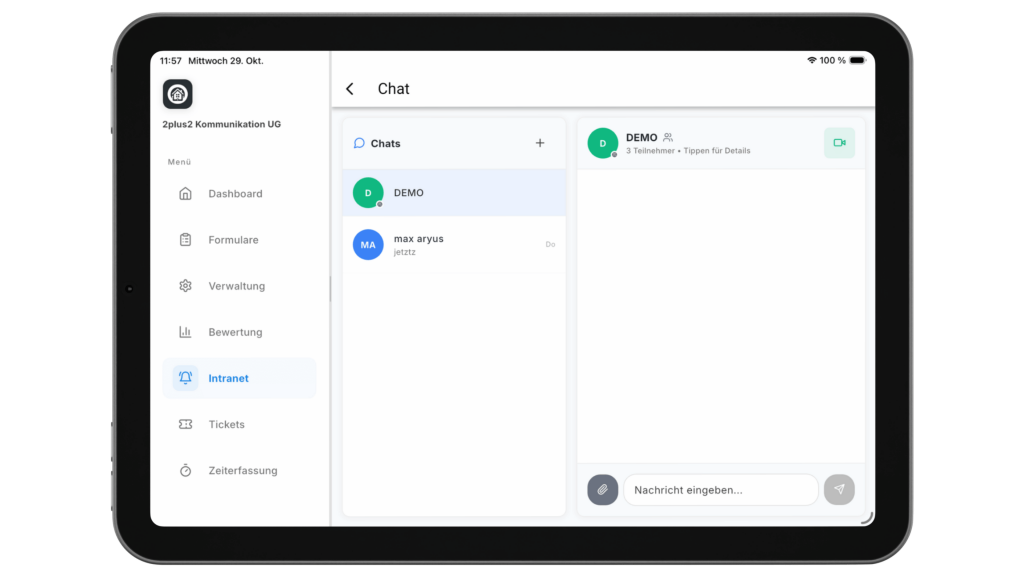Click the chat bubble icon beside Chats
This screenshot has height=576, width=1024.
(359, 143)
